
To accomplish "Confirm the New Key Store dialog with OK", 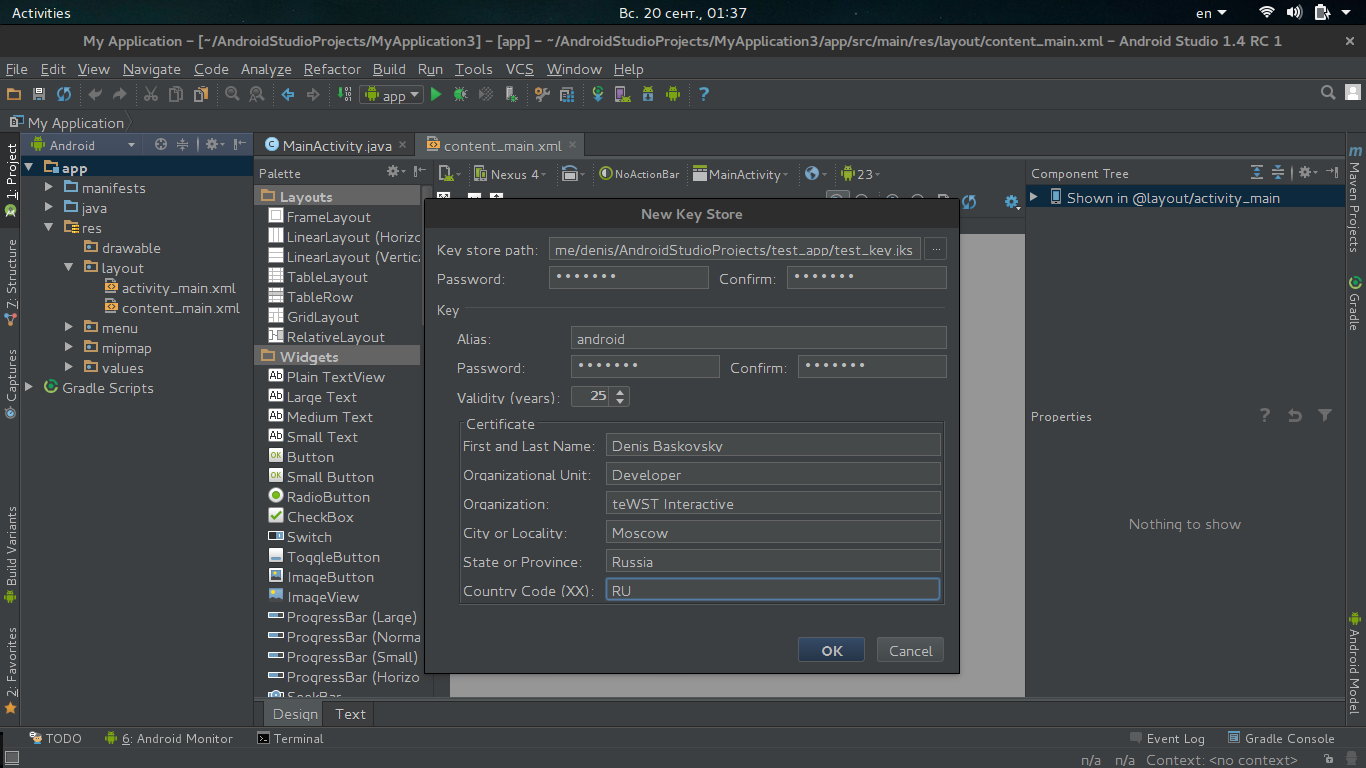I will 831,650.
